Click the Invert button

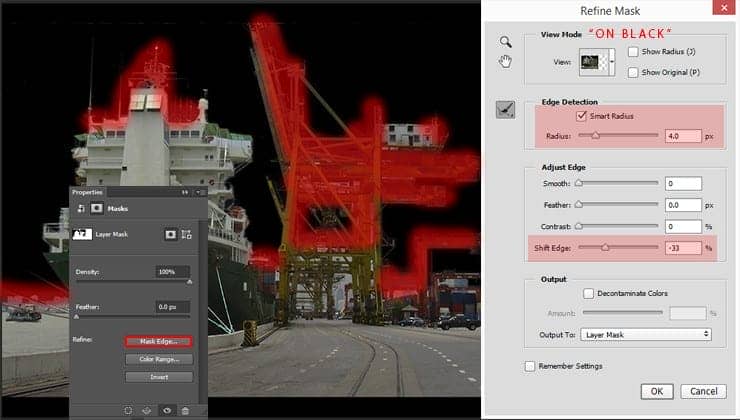(159, 377)
